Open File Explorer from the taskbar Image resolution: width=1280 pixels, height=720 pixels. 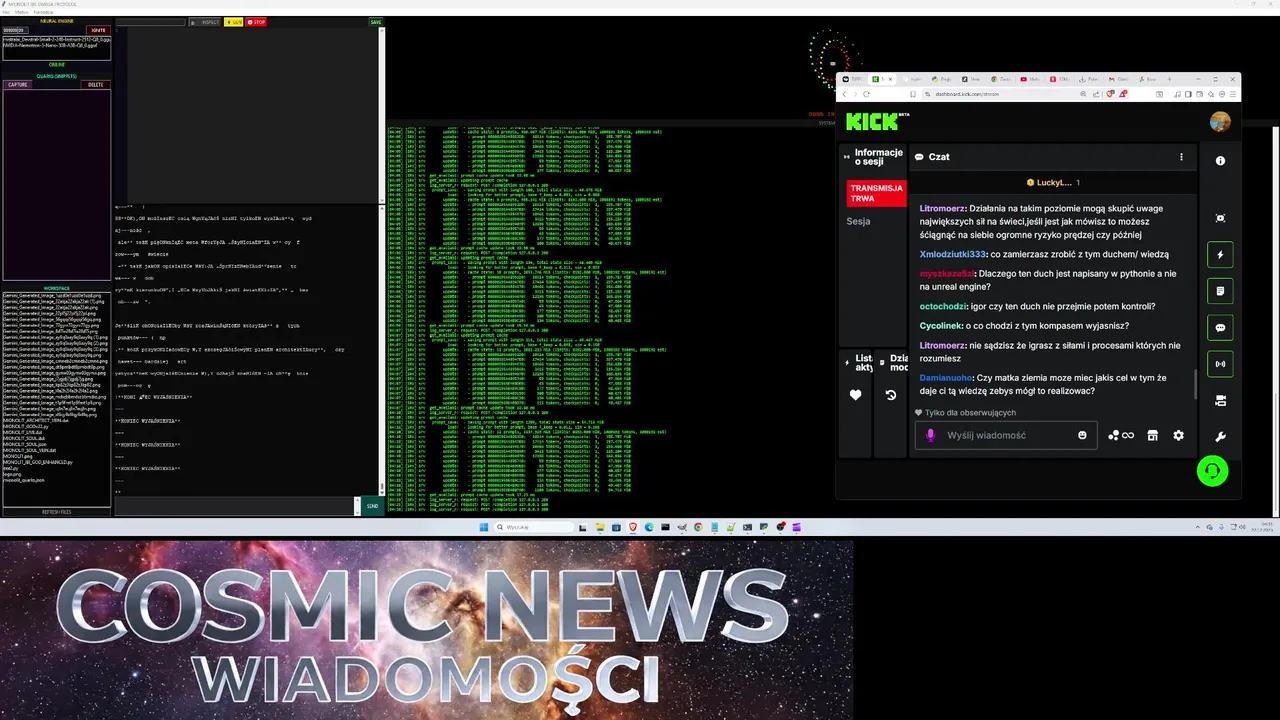pos(600,527)
